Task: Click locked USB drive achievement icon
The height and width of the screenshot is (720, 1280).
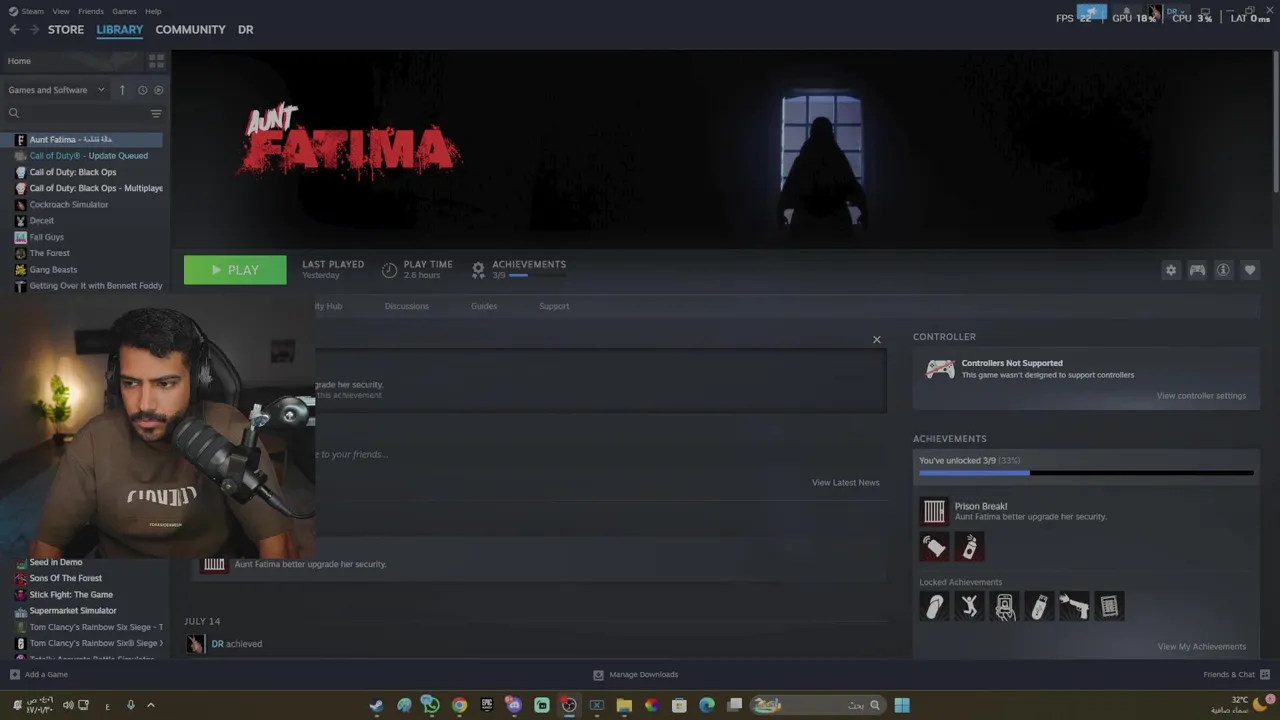Action: (x=1039, y=606)
